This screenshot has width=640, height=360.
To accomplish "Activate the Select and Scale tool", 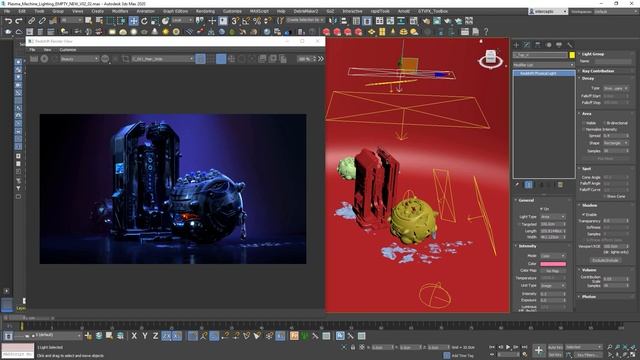I will click(x=155, y=21).
